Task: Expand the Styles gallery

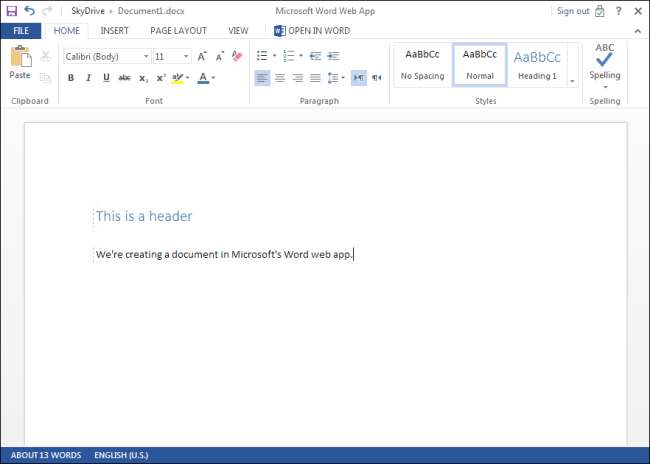Action: pyautogui.click(x=572, y=81)
